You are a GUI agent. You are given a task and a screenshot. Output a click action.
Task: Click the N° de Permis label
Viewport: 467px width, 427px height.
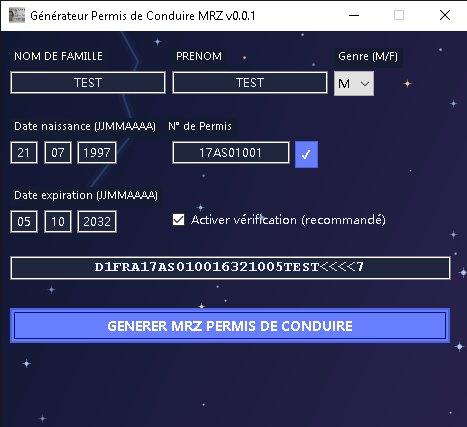200,126
